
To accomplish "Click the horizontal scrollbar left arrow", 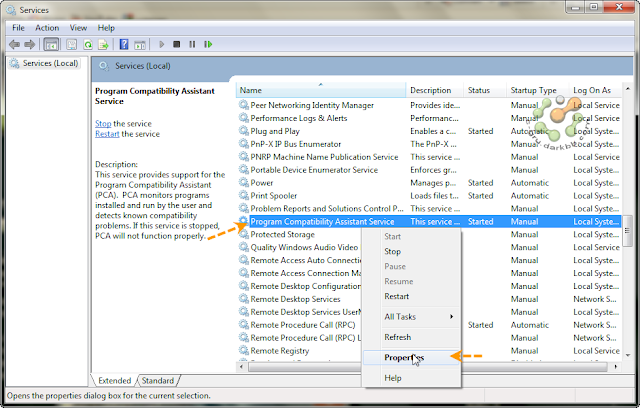I will pyautogui.click(x=241, y=367).
